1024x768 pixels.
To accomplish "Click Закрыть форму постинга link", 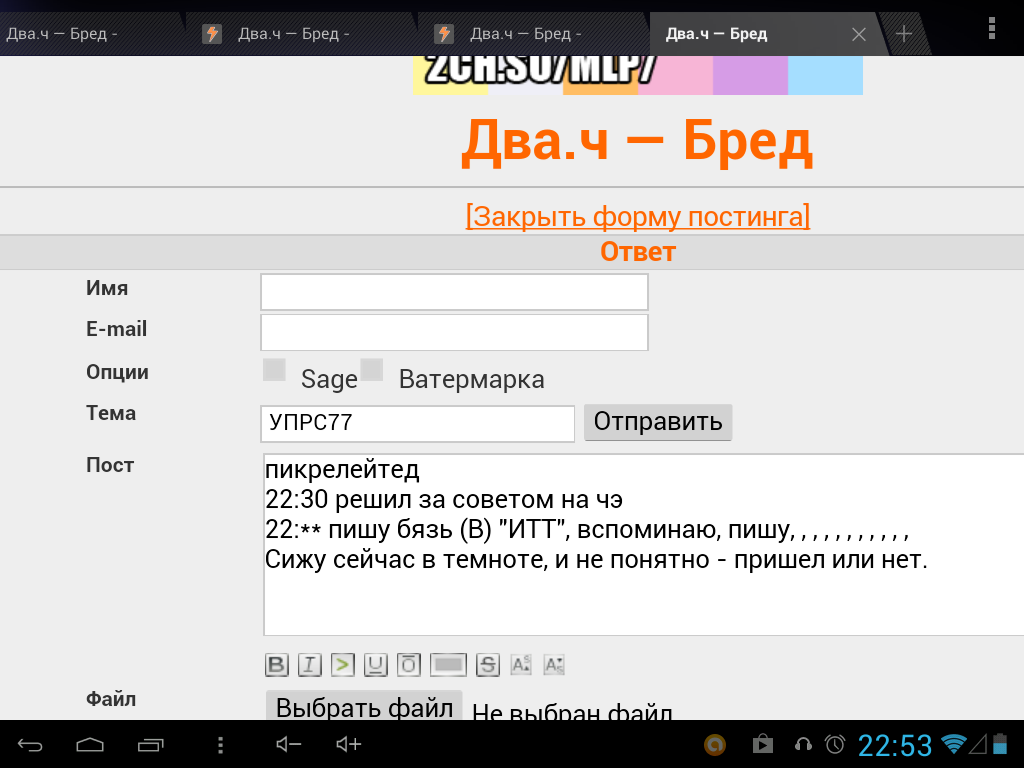I will [638, 216].
